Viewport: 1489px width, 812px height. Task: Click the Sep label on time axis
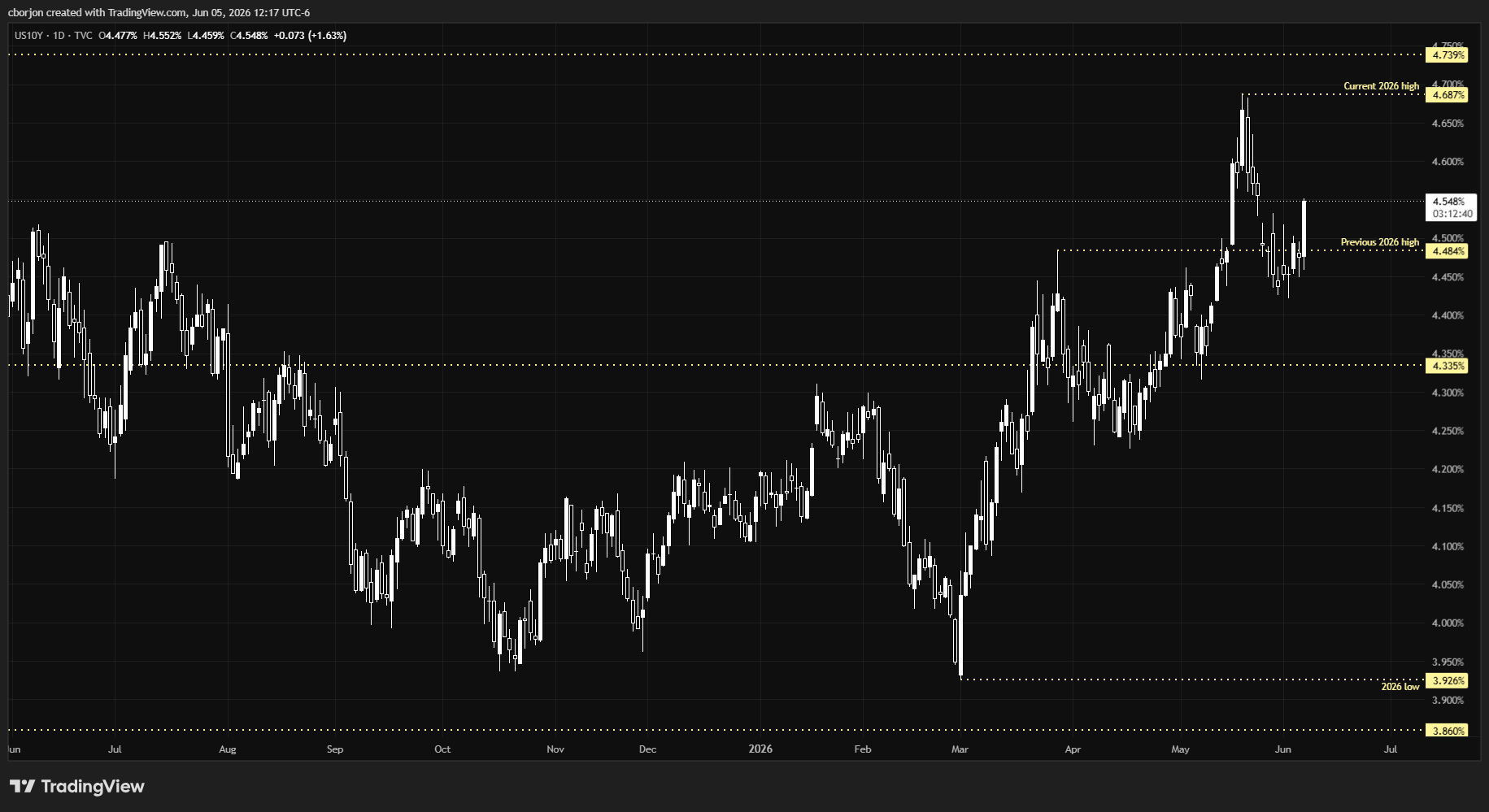[x=335, y=749]
